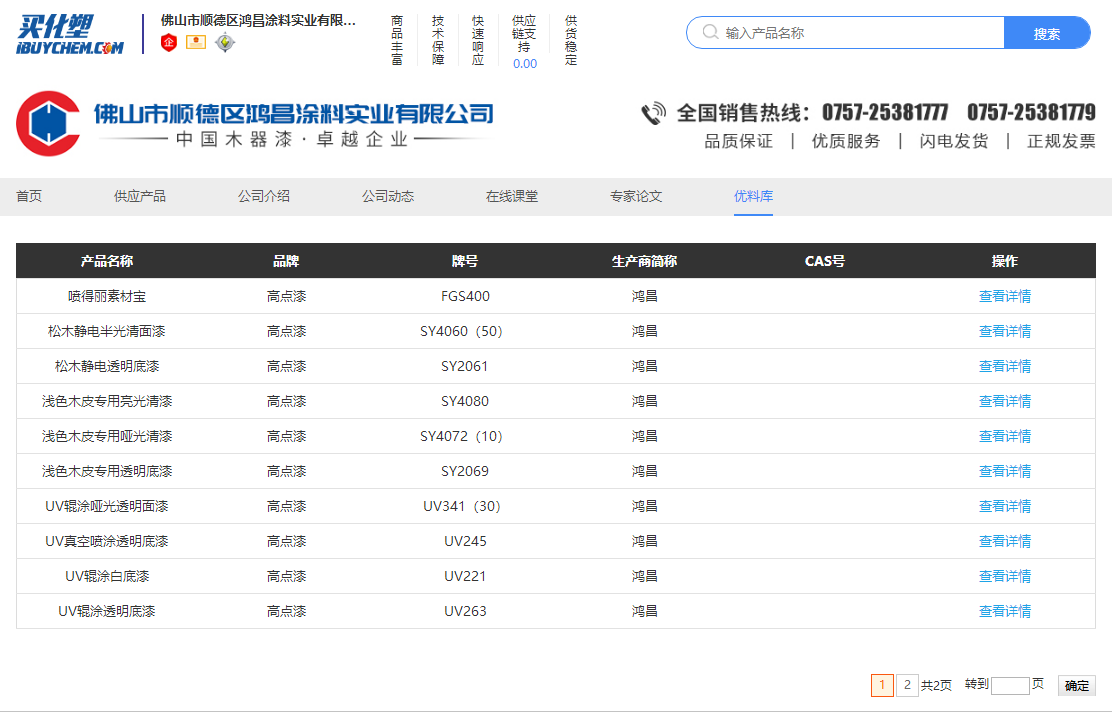1112x712 pixels.
Task: Open the 公司介绍 navigation tab
Action: click(x=264, y=196)
